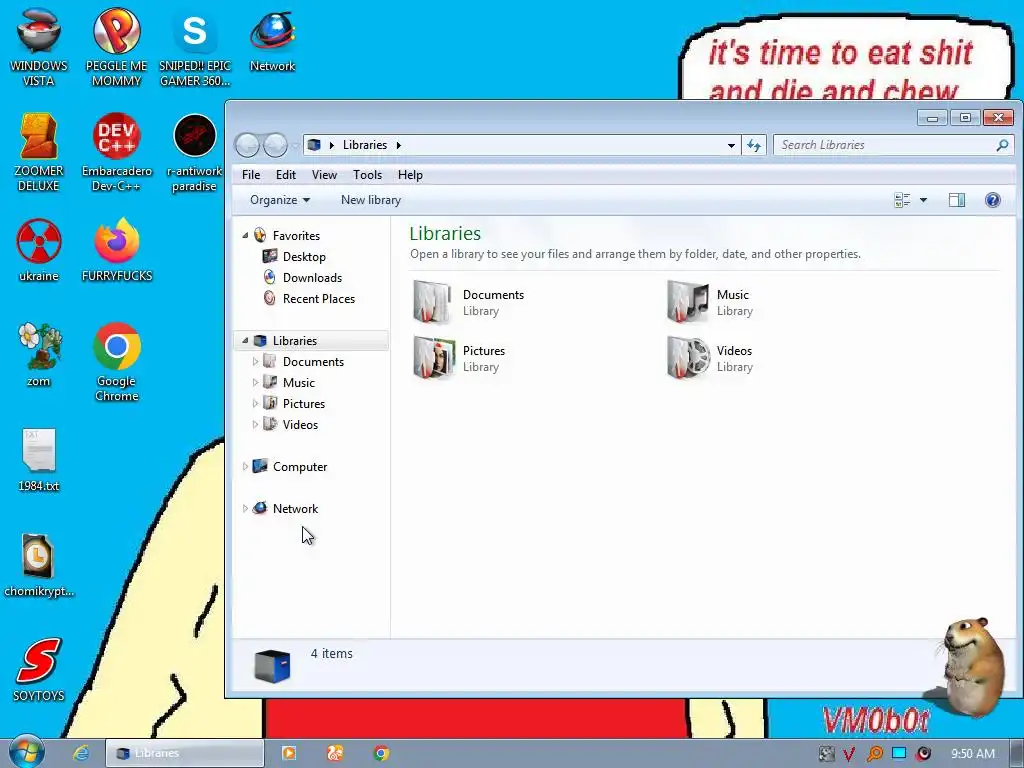1024x768 pixels.
Task: Click the taskbar clock 9:50 AM
Action: tap(973, 754)
